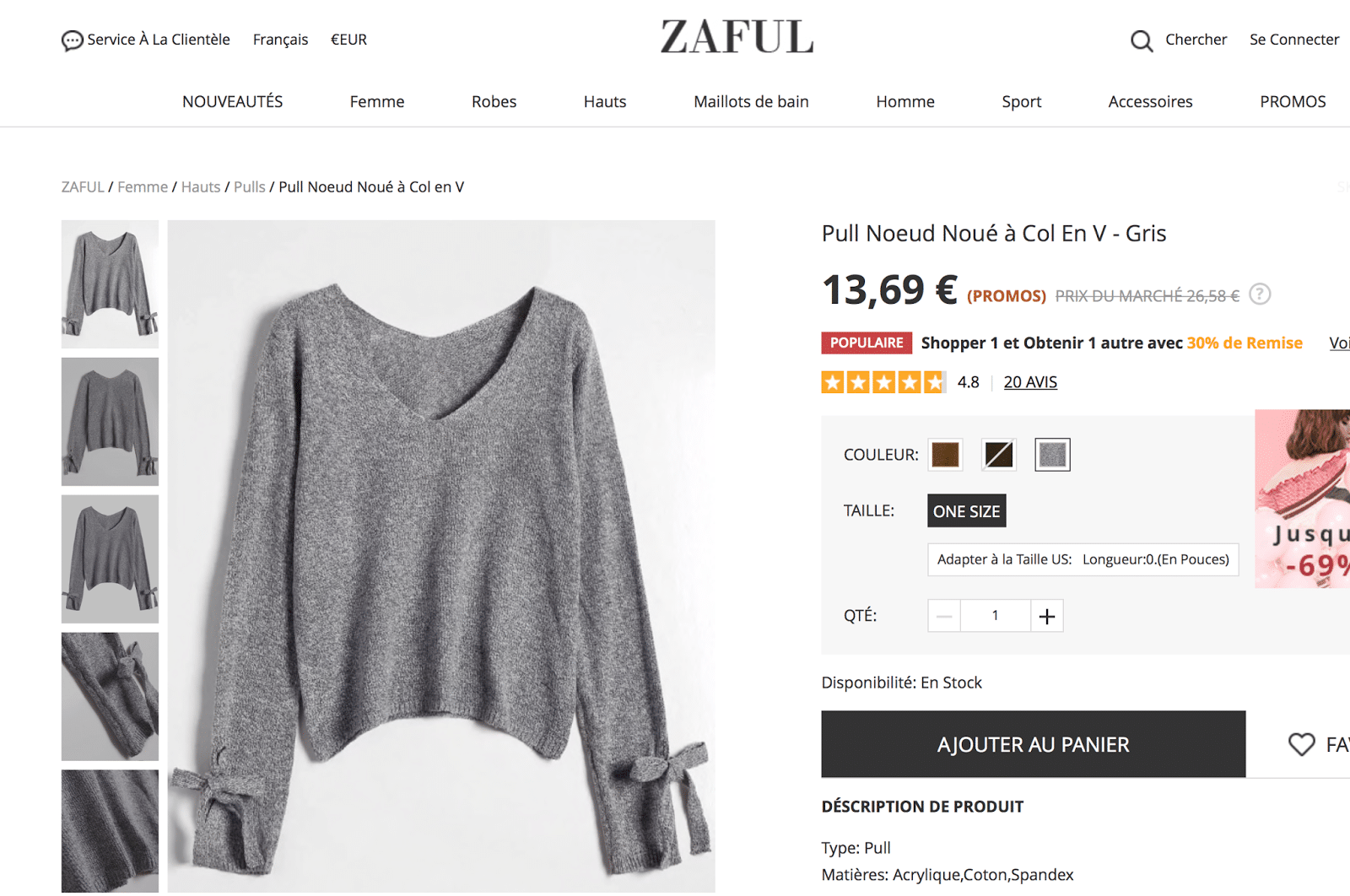Click the search magnifier icon
The height and width of the screenshot is (896, 1350).
point(1142,40)
